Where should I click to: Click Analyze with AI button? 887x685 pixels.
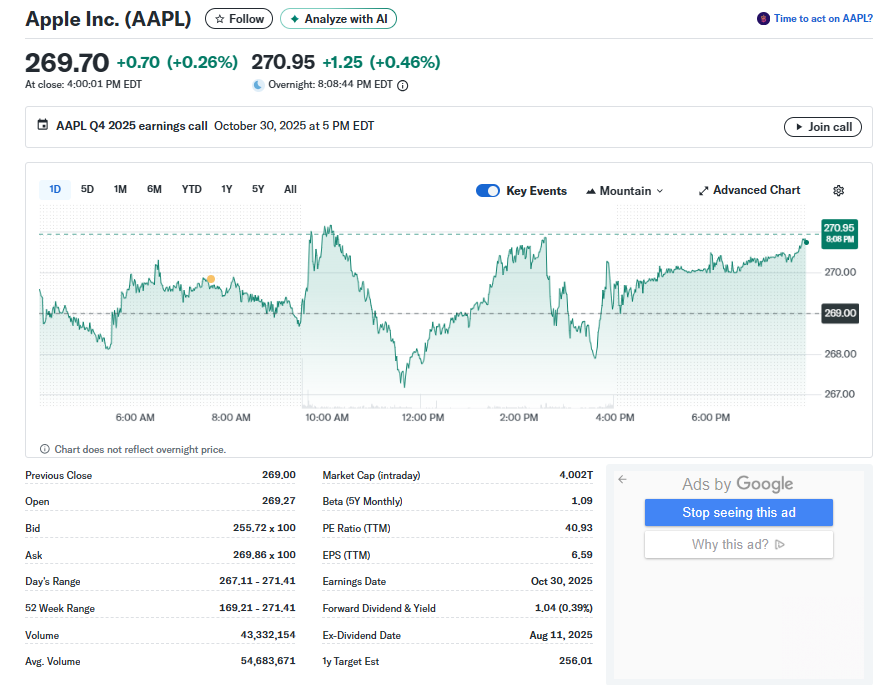point(338,19)
